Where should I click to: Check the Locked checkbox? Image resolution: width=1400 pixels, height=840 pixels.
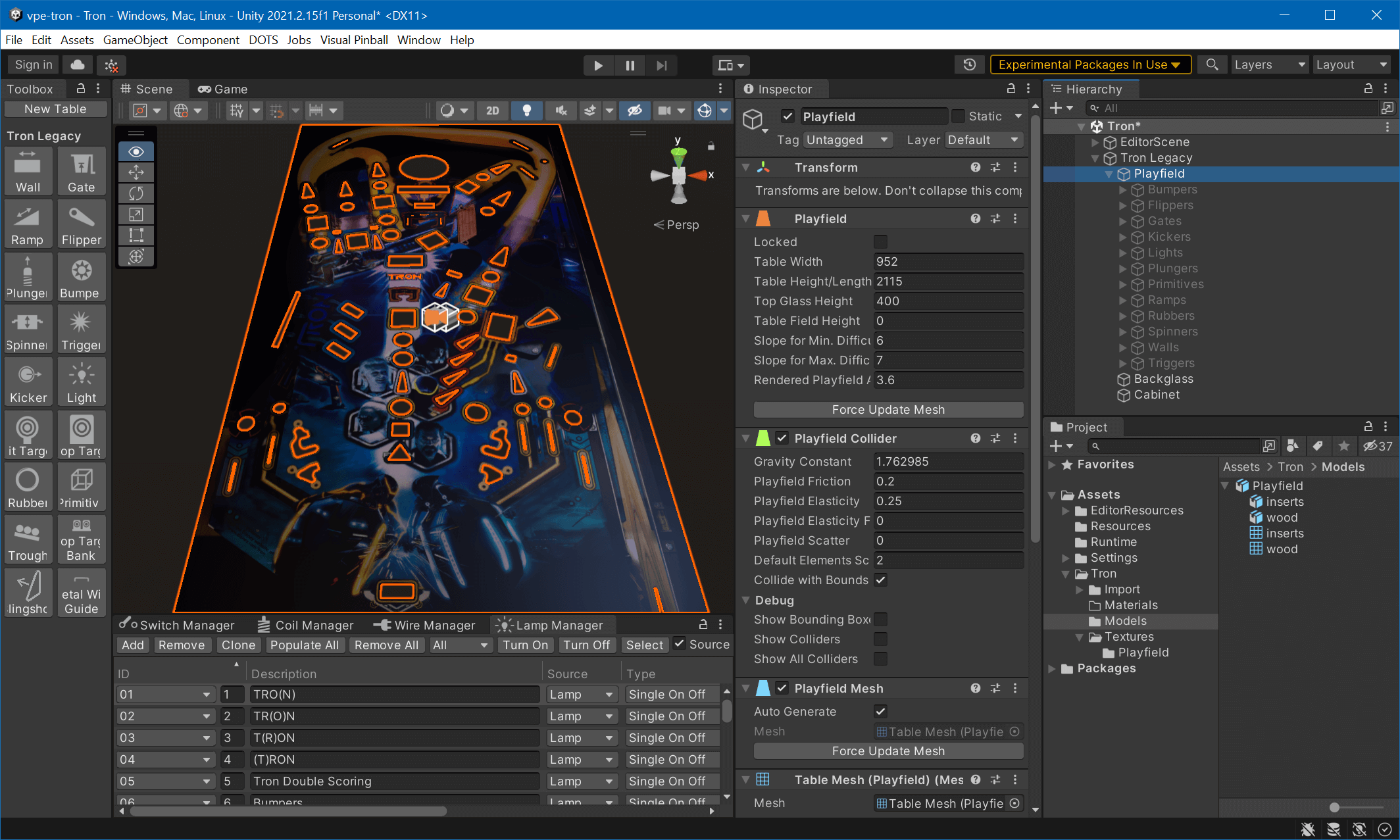coord(880,242)
